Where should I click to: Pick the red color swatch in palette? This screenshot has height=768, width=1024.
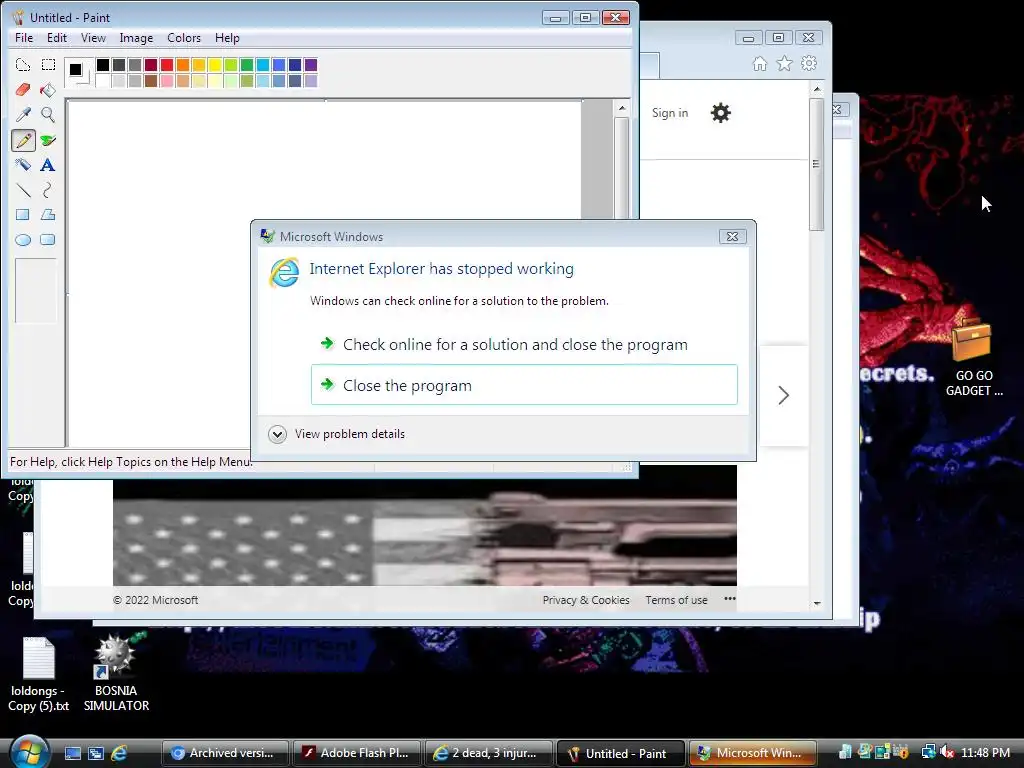click(167, 65)
